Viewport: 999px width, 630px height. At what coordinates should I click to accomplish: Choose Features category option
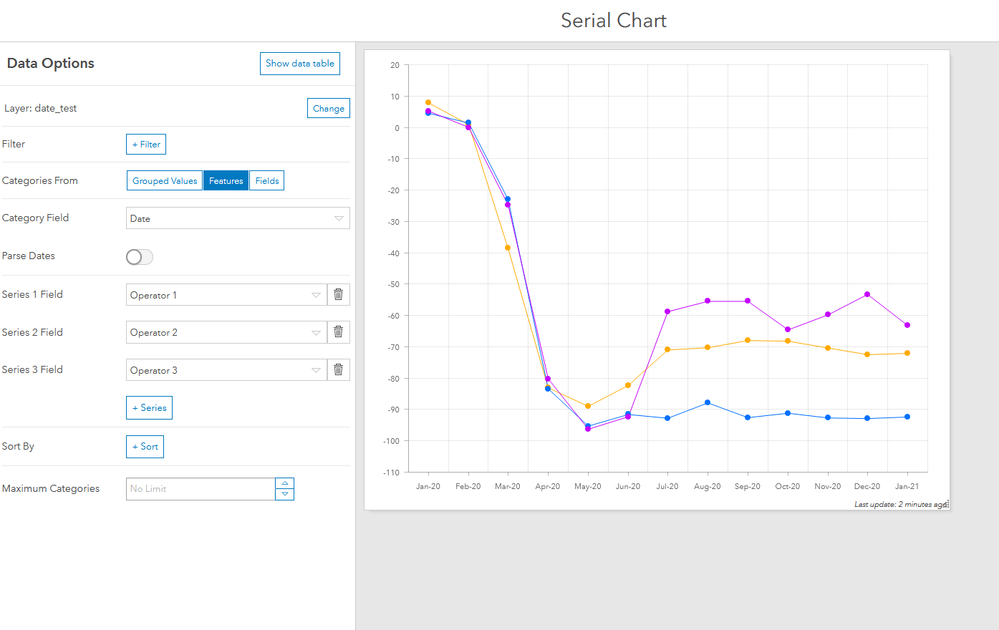pos(226,181)
